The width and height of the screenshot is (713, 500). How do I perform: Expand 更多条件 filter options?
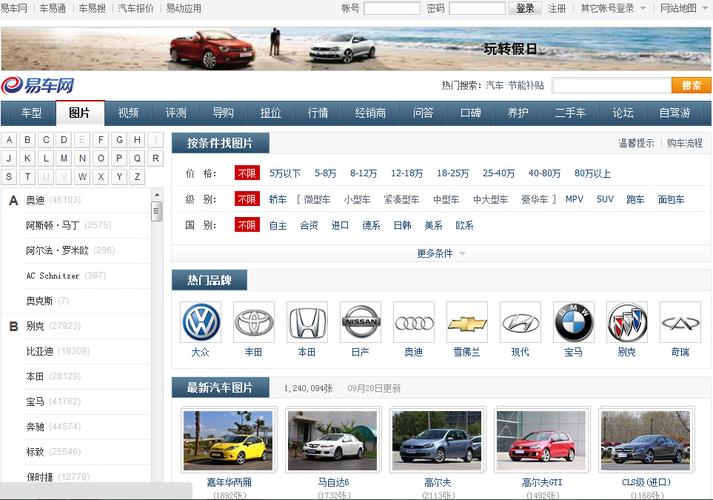click(x=440, y=253)
